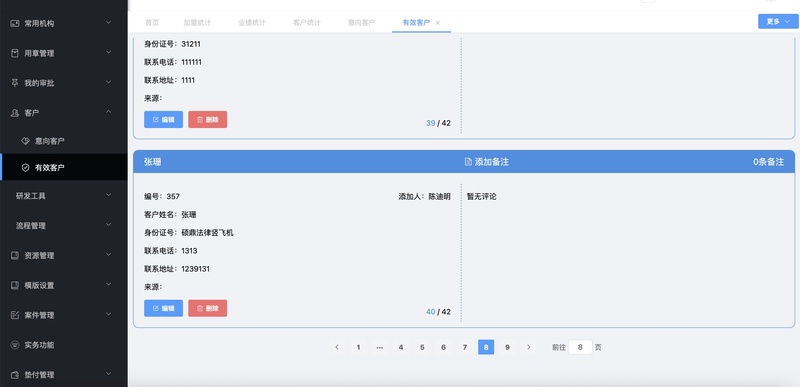Click 联系电话 value 111111
This screenshot has width=800, height=387.
point(191,62)
